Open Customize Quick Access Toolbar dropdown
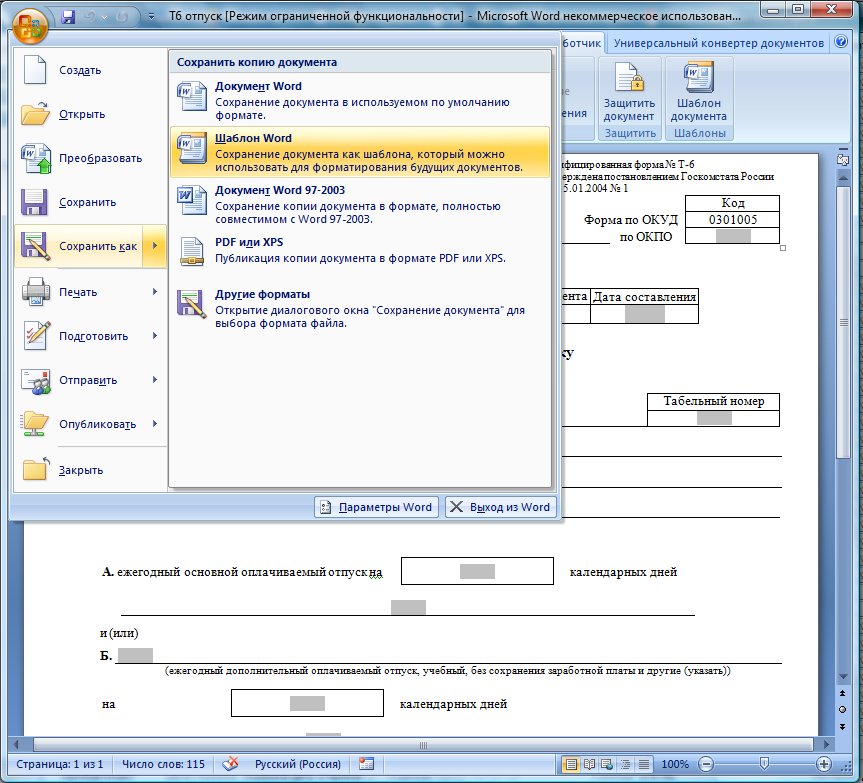The width and height of the screenshot is (863, 783). pos(151,17)
